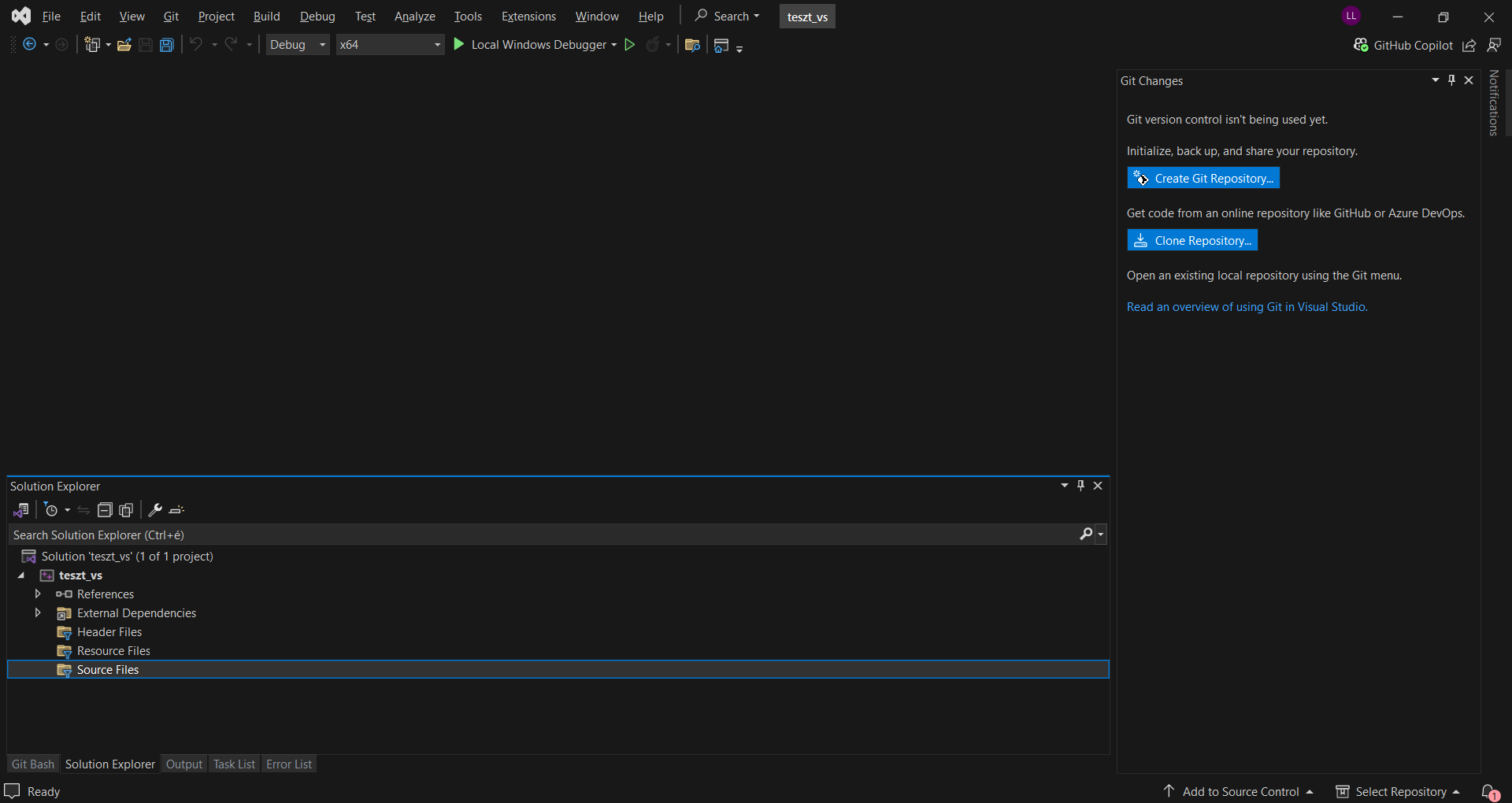The width and height of the screenshot is (1512, 803).
Task: Click the Find in Files icon
Action: 692,45
